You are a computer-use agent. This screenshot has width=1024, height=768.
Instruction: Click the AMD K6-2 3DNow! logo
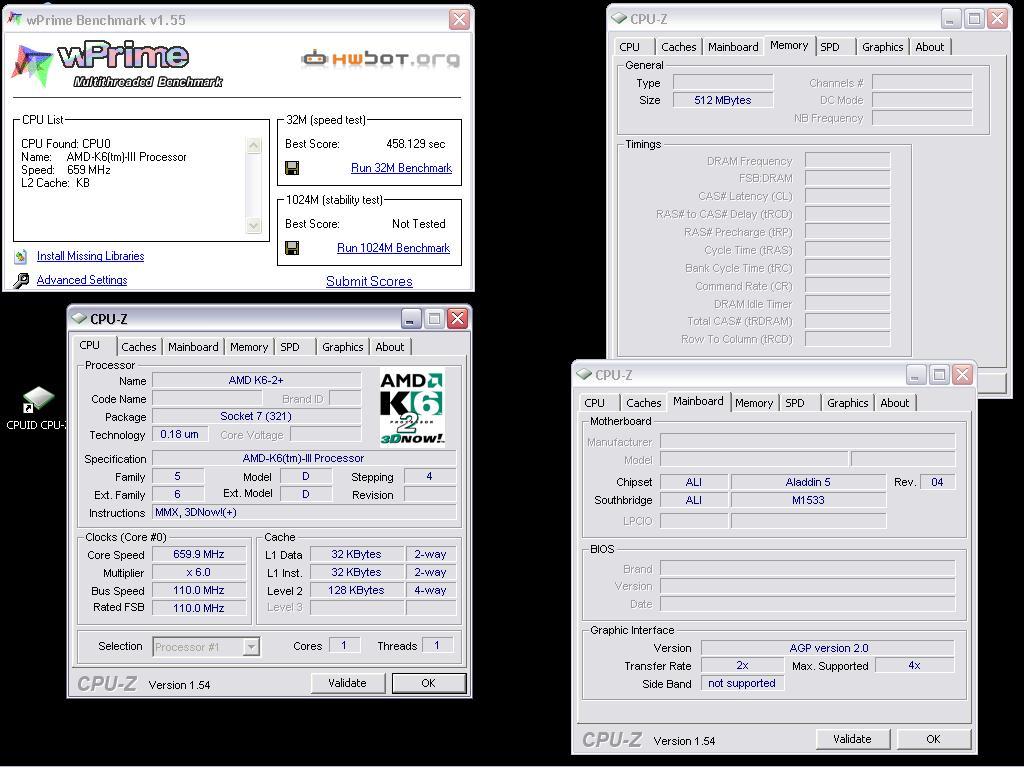click(412, 408)
